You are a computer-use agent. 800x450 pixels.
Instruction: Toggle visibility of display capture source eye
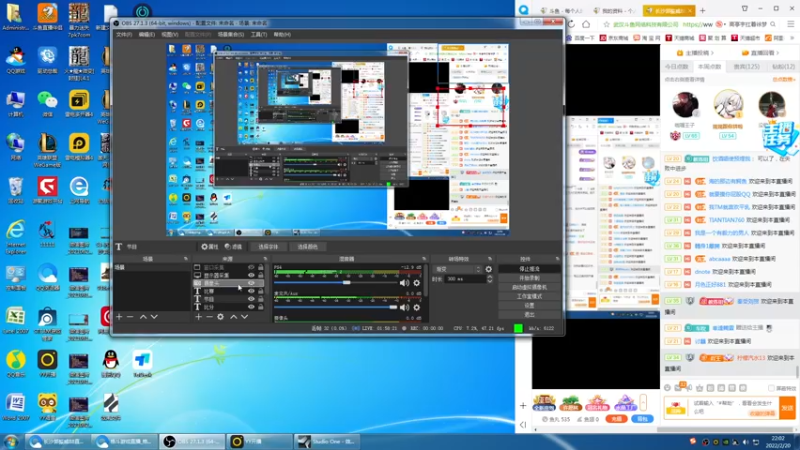pos(251,275)
